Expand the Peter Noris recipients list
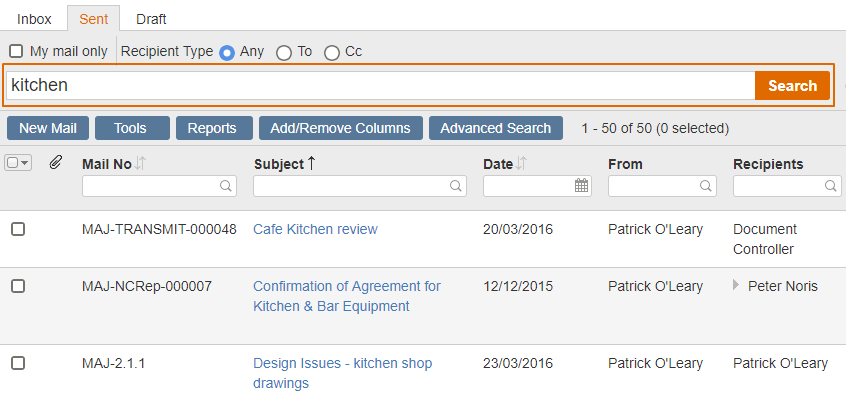The image size is (846, 398). 736,285
